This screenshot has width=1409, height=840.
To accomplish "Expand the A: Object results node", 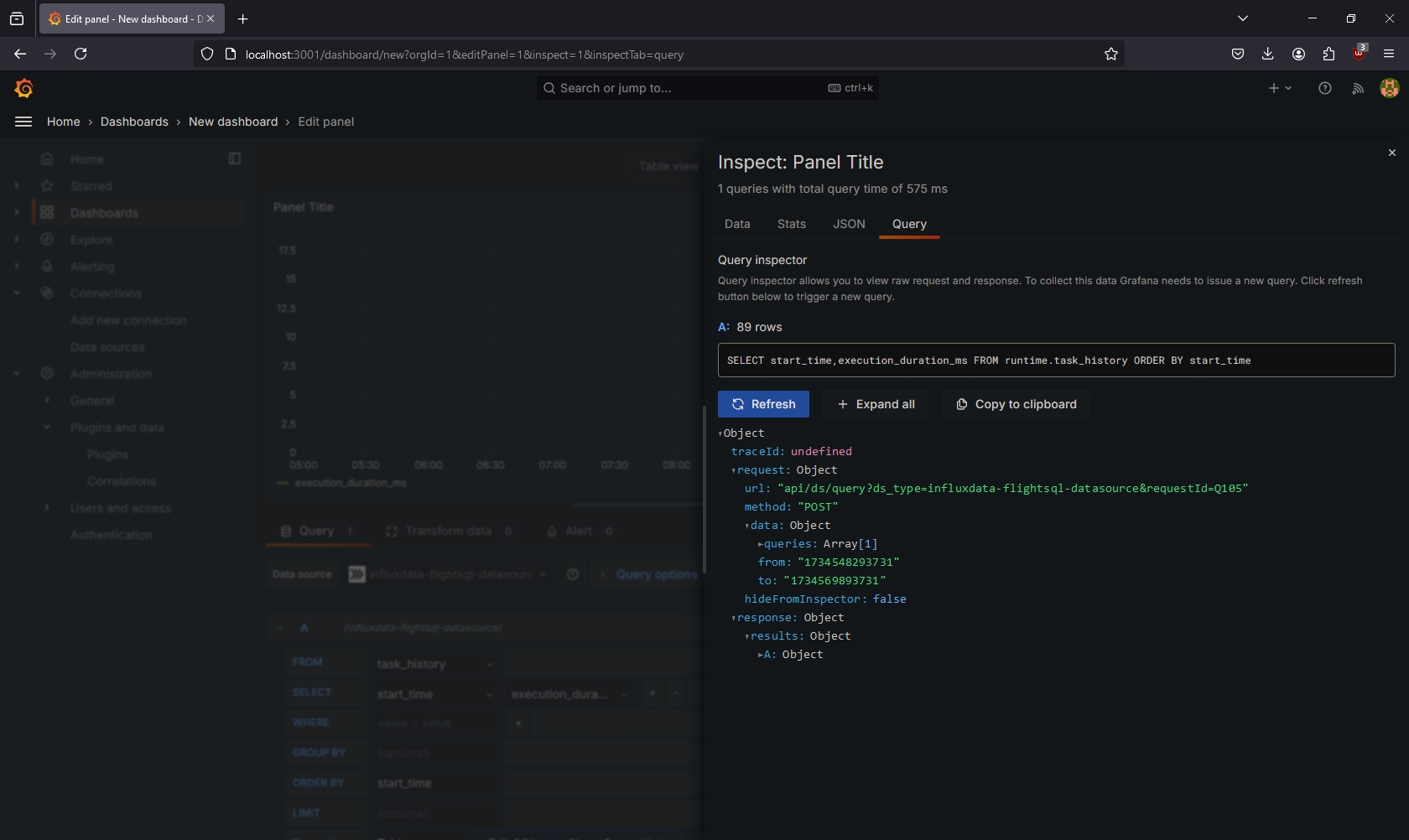I will [x=760, y=655].
